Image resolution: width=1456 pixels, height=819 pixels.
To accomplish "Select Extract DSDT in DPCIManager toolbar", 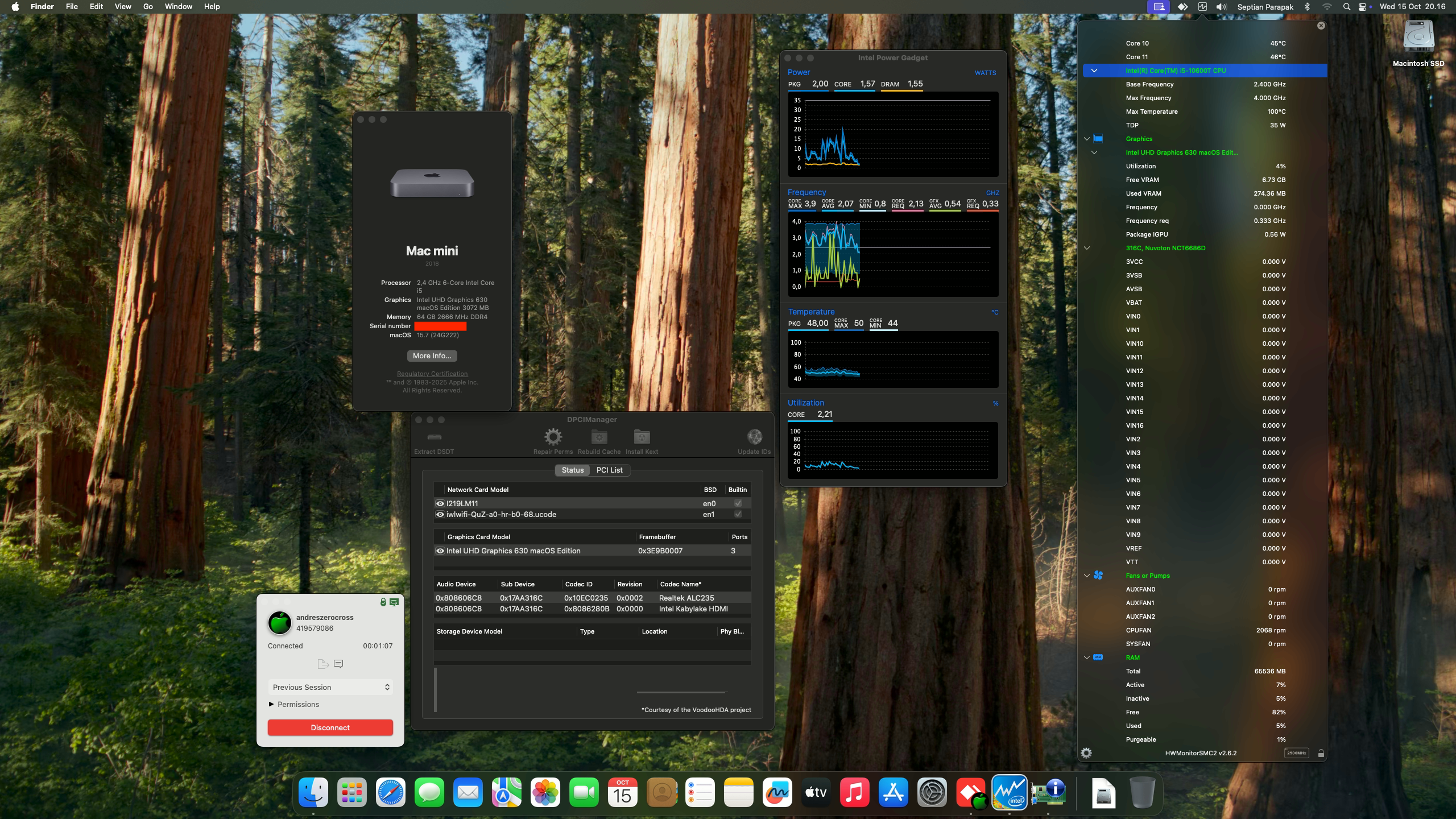I will (435, 438).
